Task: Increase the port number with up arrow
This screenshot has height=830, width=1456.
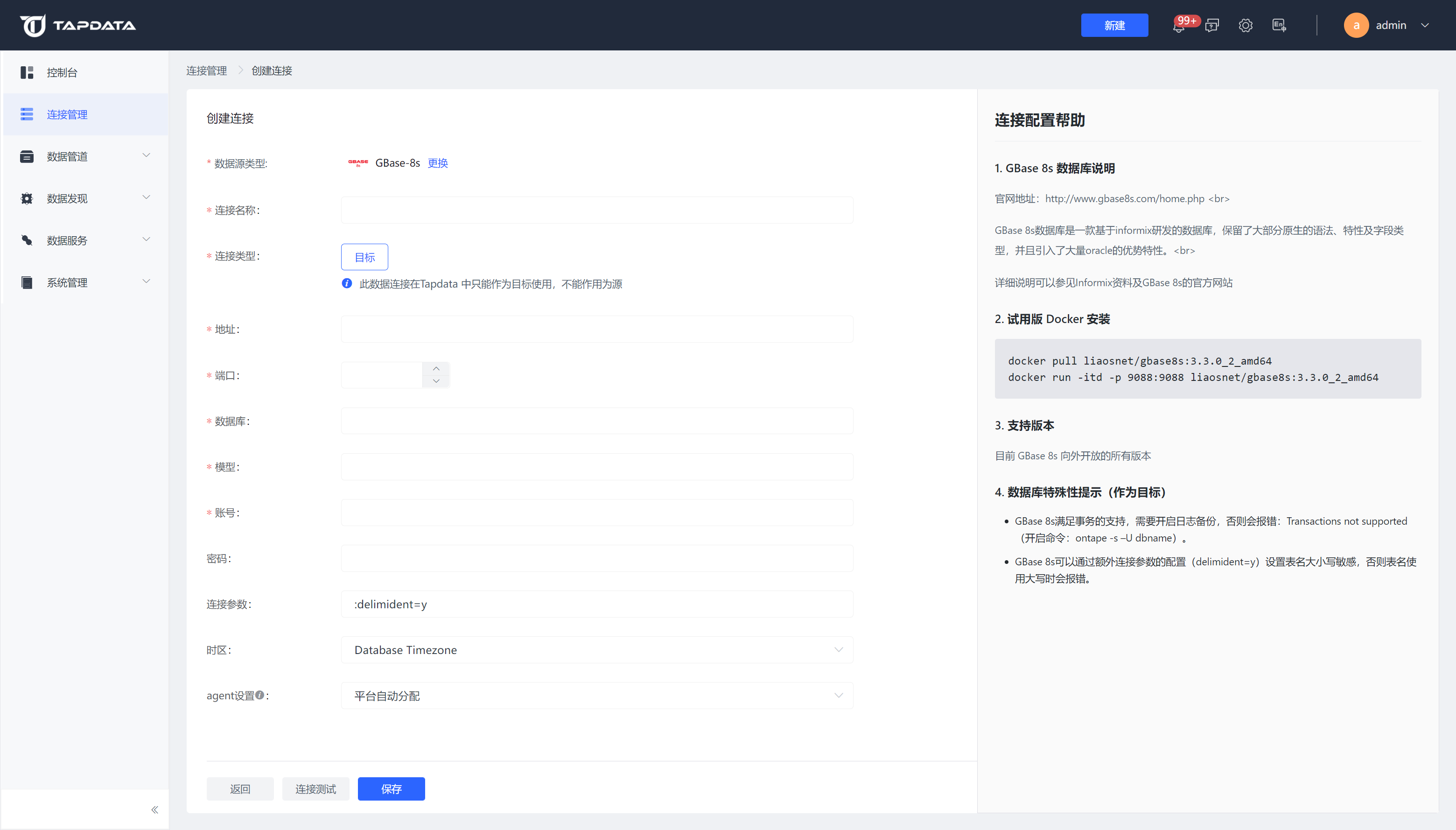Action: click(436, 368)
